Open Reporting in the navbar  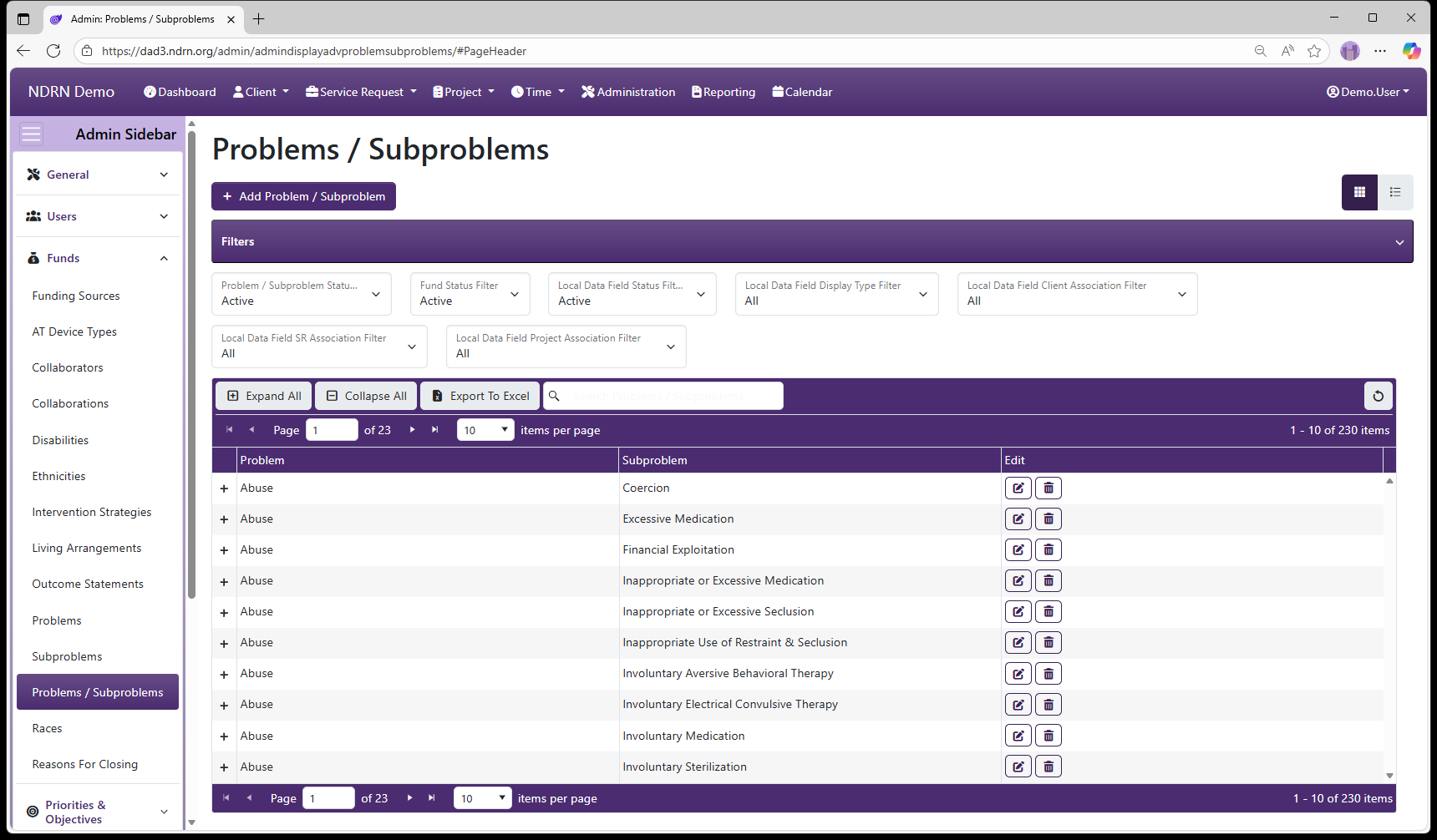724,92
